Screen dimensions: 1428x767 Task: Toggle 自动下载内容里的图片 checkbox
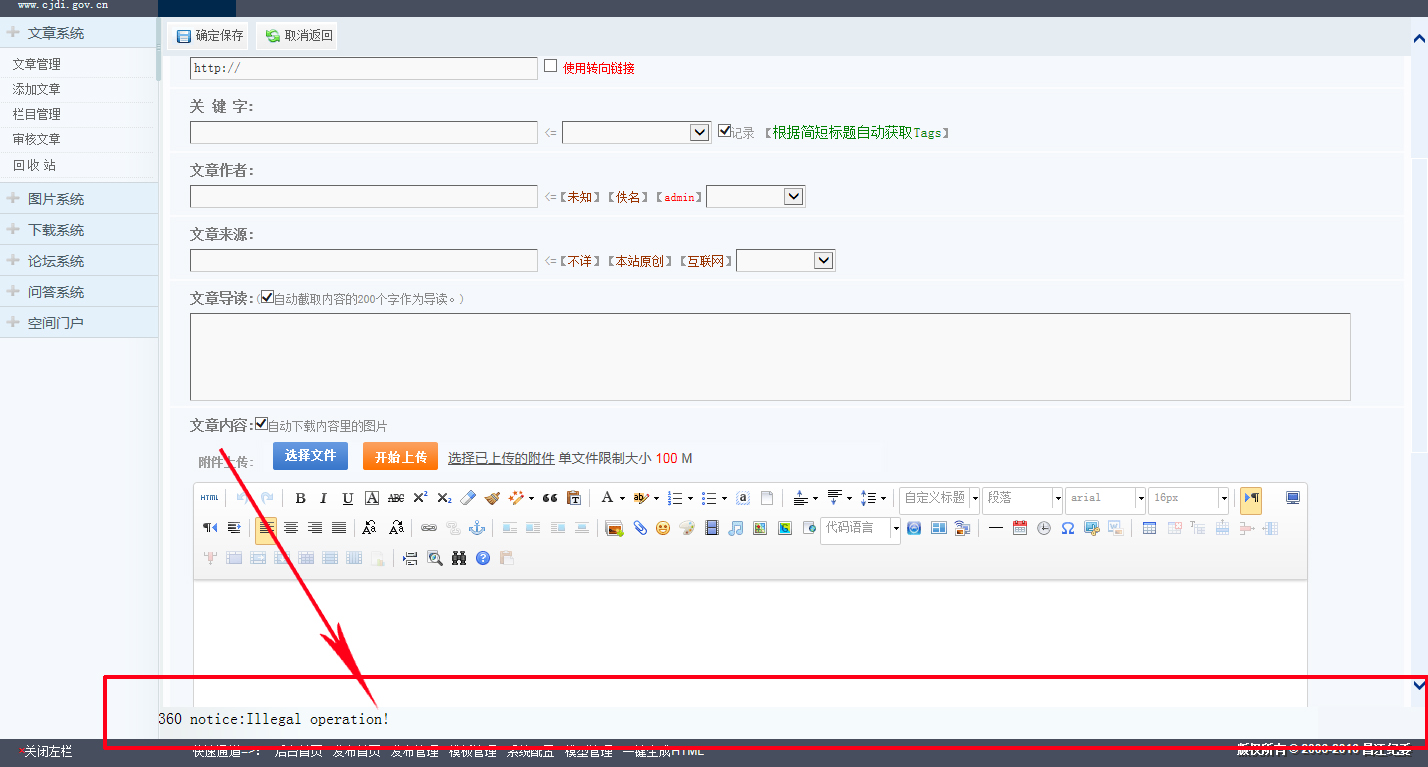[x=261, y=424]
